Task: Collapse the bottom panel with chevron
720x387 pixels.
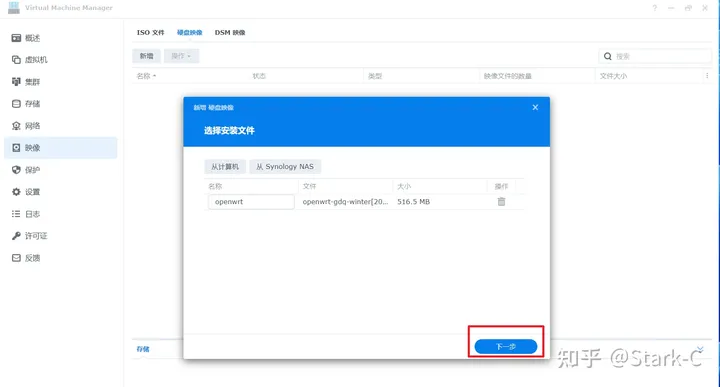Action: [700, 350]
